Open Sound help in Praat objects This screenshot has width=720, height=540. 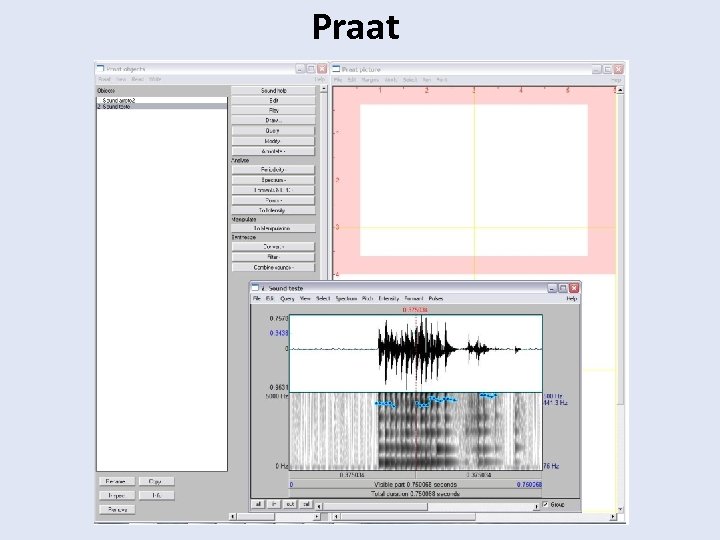[x=273, y=90]
